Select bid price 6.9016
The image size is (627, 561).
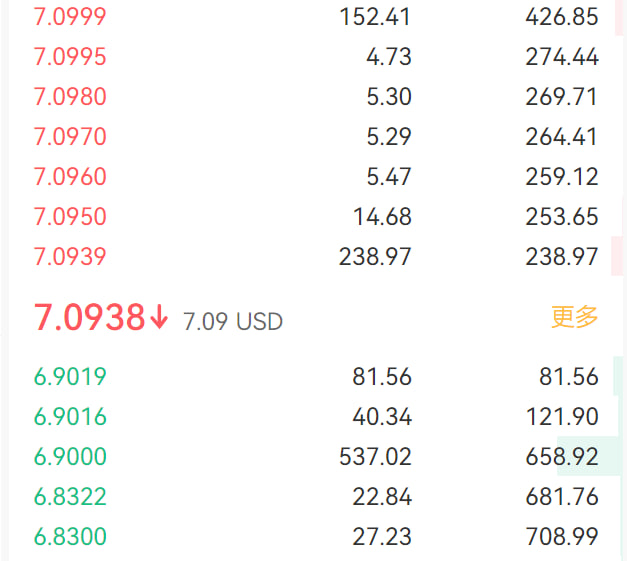70,417
